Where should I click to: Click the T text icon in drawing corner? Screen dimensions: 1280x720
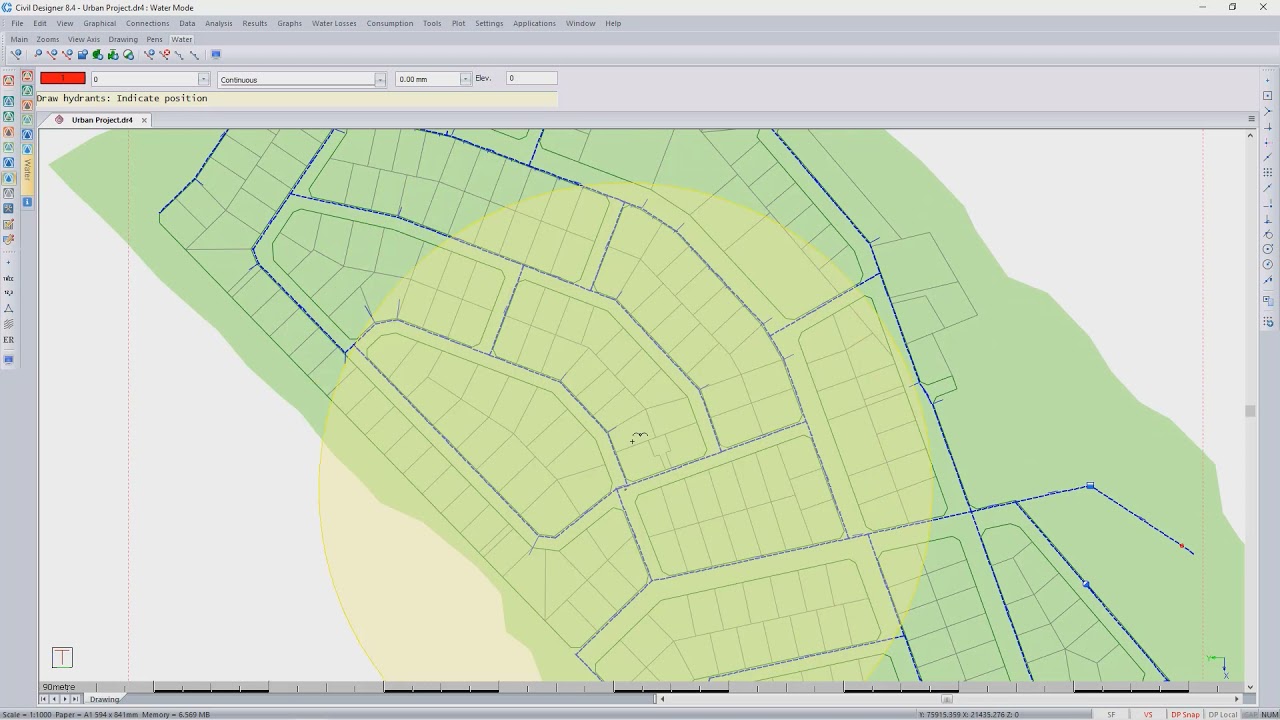(x=62, y=657)
